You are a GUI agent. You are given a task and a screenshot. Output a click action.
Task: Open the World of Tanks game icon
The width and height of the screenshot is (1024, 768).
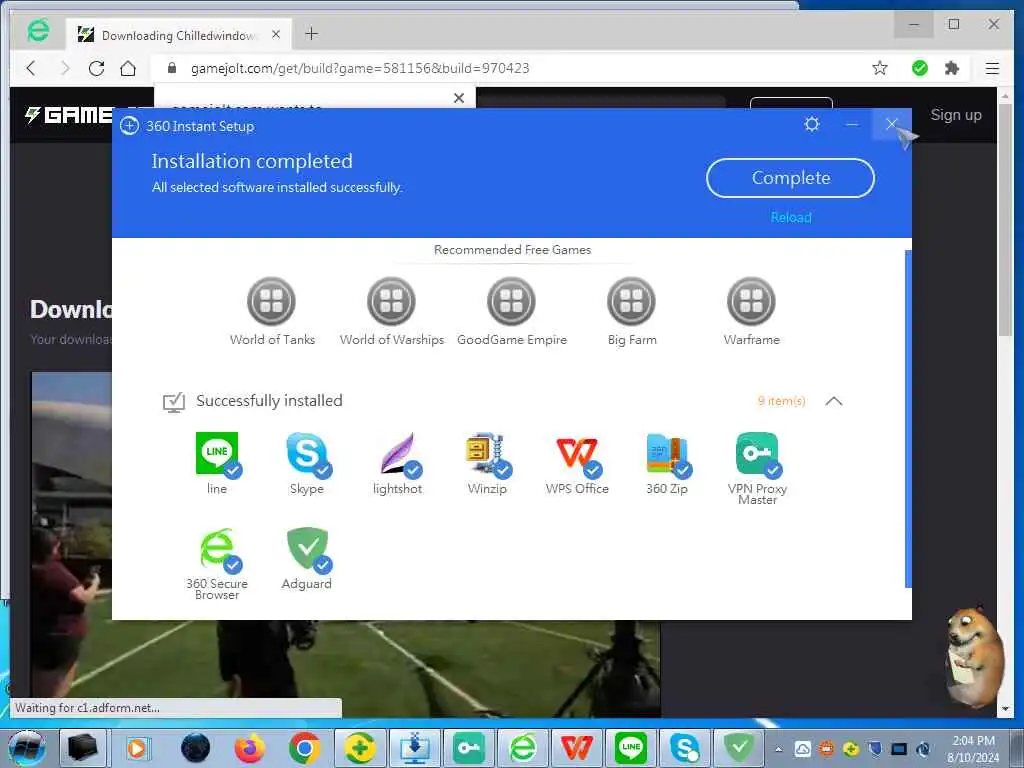click(271, 301)
